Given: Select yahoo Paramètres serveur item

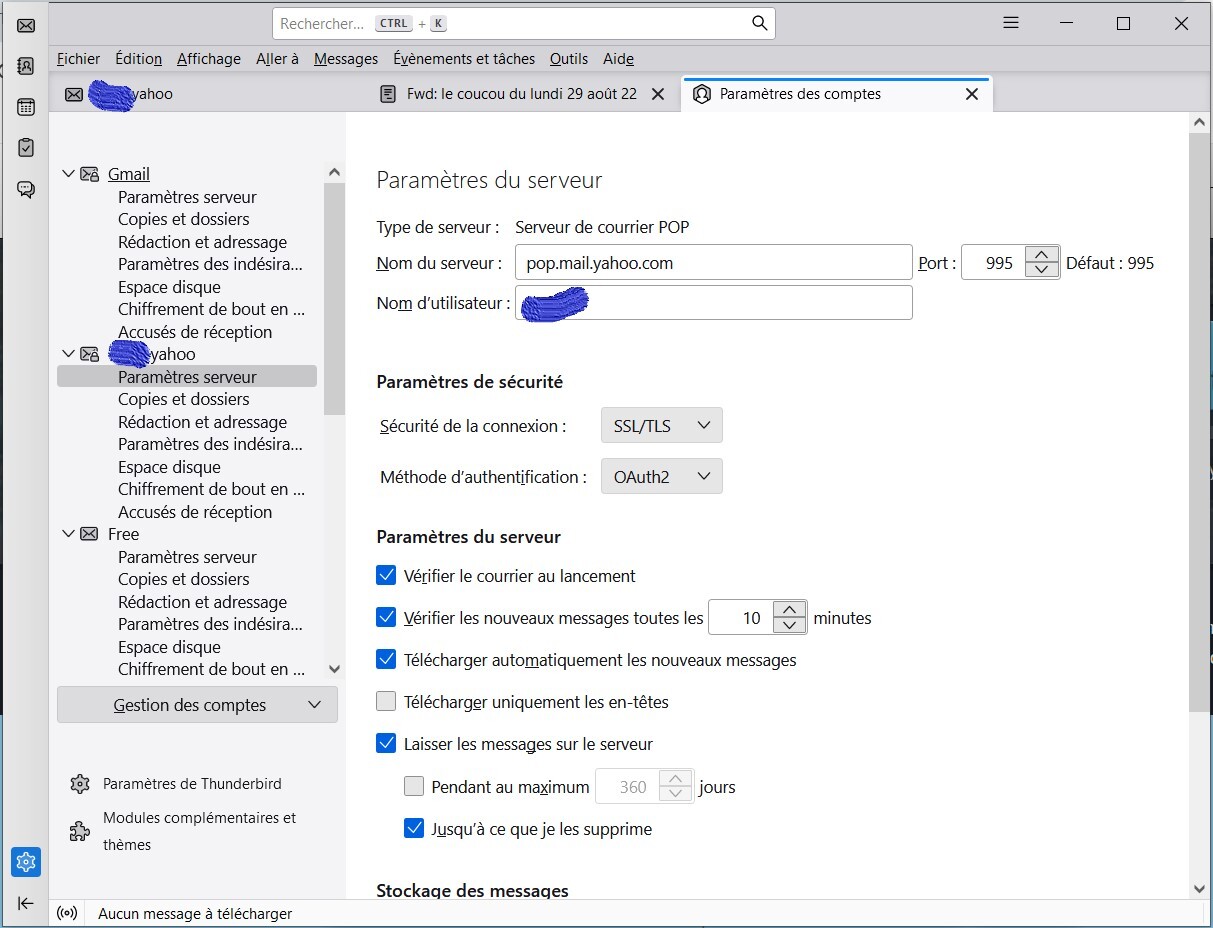Looking at the screenshot, I should [x=187, y=377].
